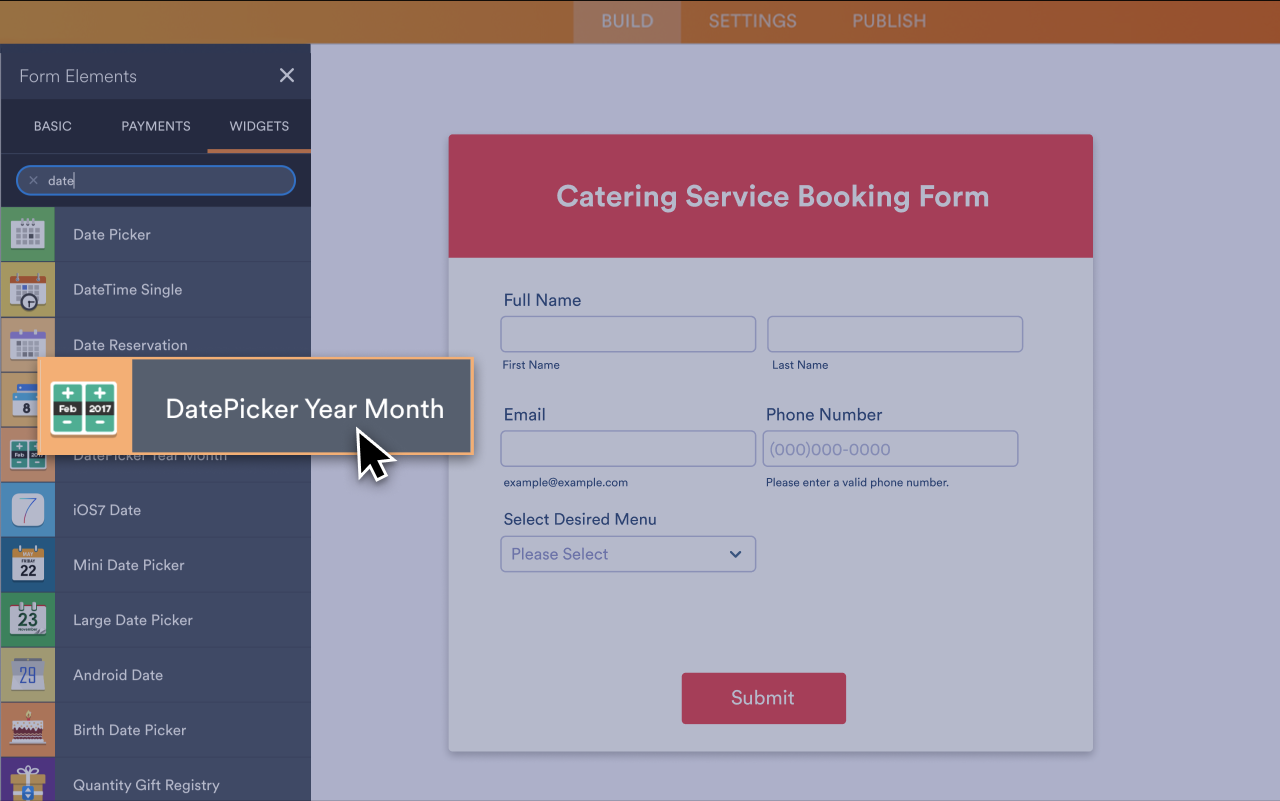Switch to the PAYMENTS elements tab
1280x801 pixels.
coord(155,126)
